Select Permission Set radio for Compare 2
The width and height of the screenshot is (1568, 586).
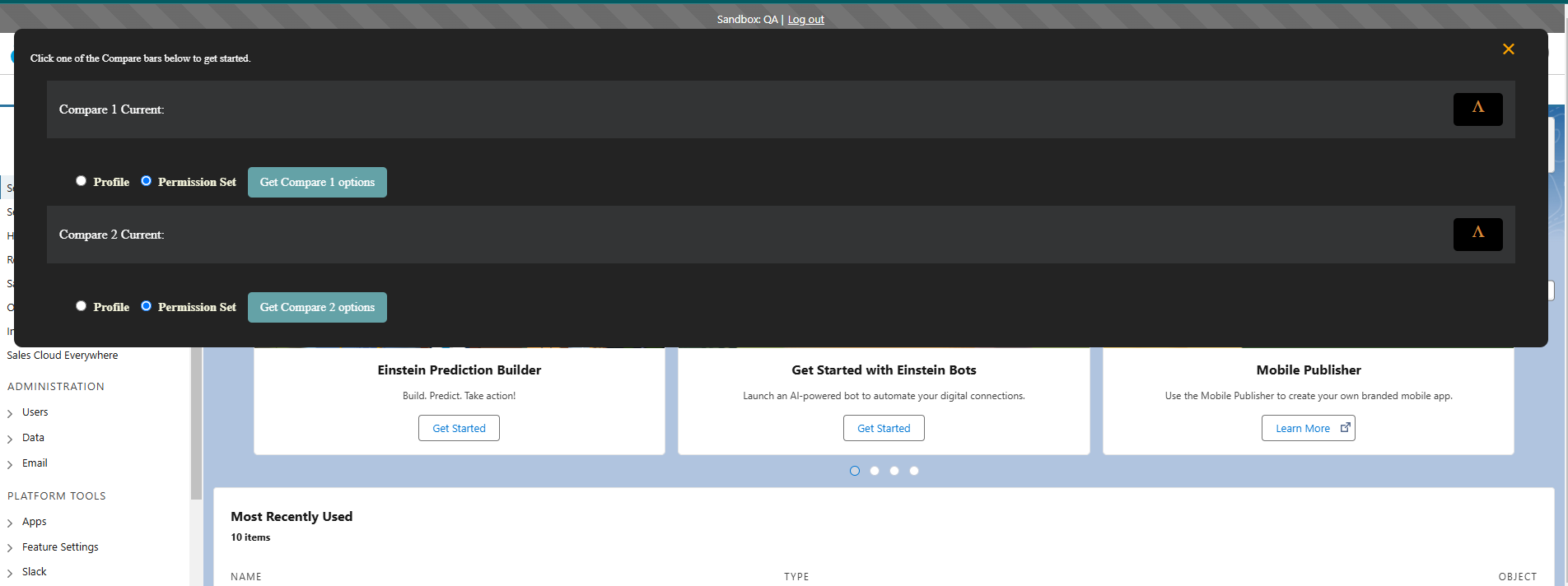(146, 306)
